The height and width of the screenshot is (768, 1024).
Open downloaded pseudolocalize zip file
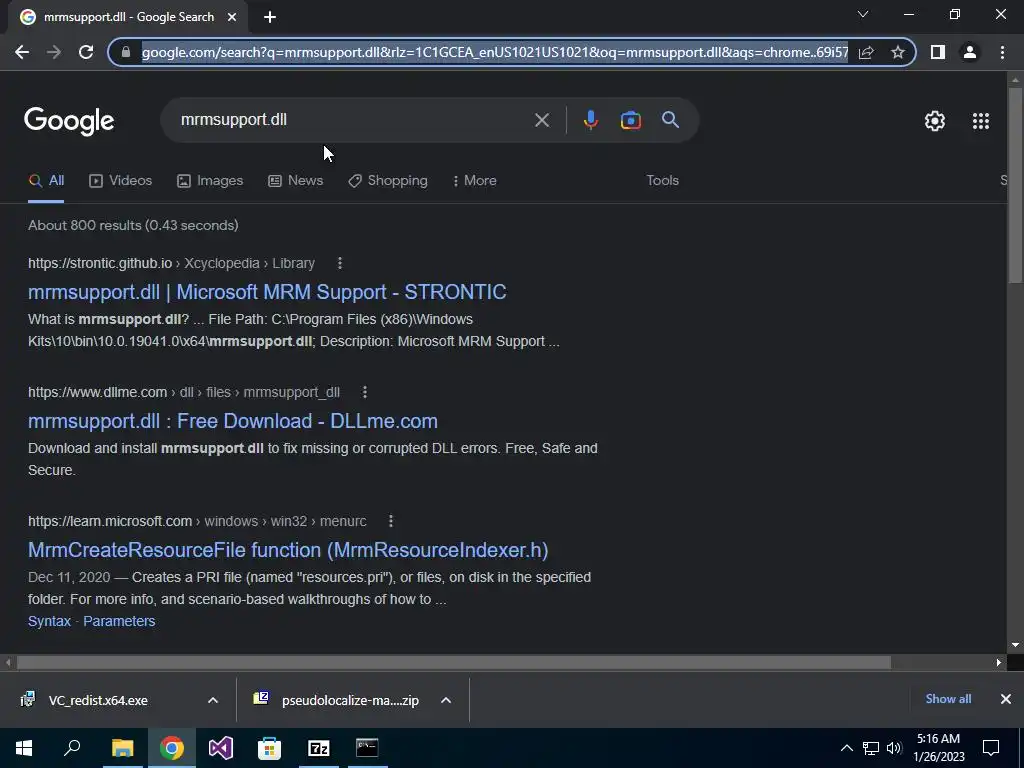(x=350, y=700)
